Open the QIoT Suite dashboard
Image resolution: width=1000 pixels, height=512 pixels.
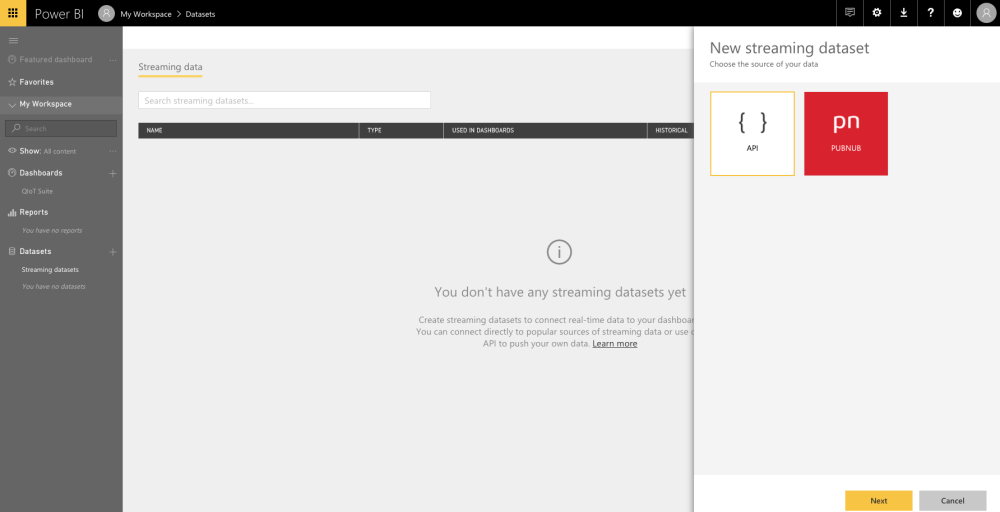click(37, 191)
